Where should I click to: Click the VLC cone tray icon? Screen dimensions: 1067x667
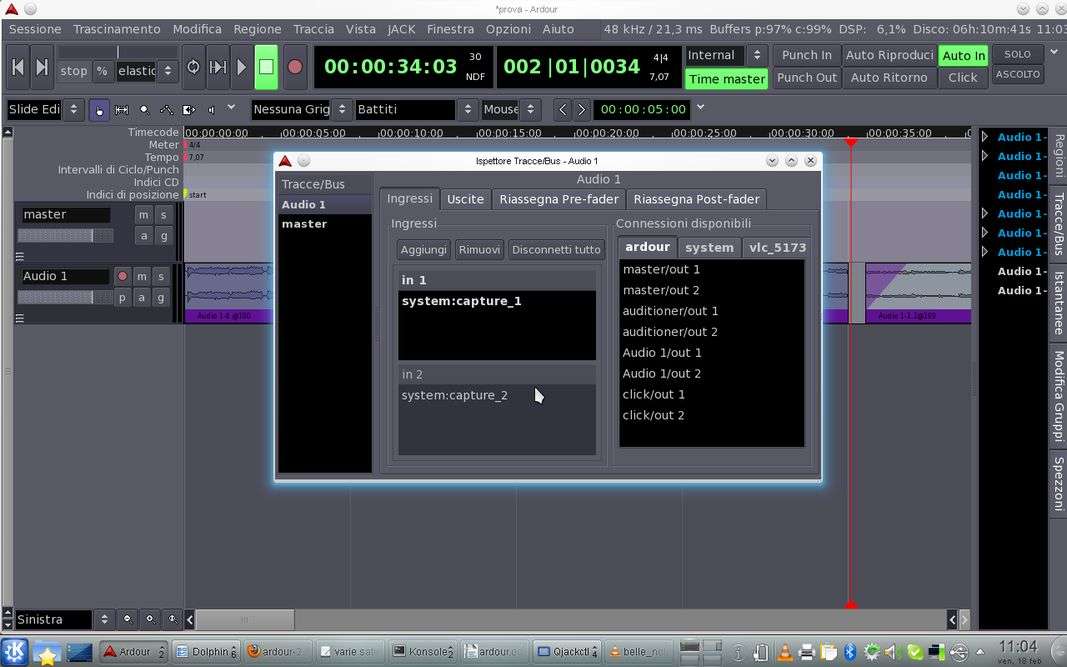[785, 652]
